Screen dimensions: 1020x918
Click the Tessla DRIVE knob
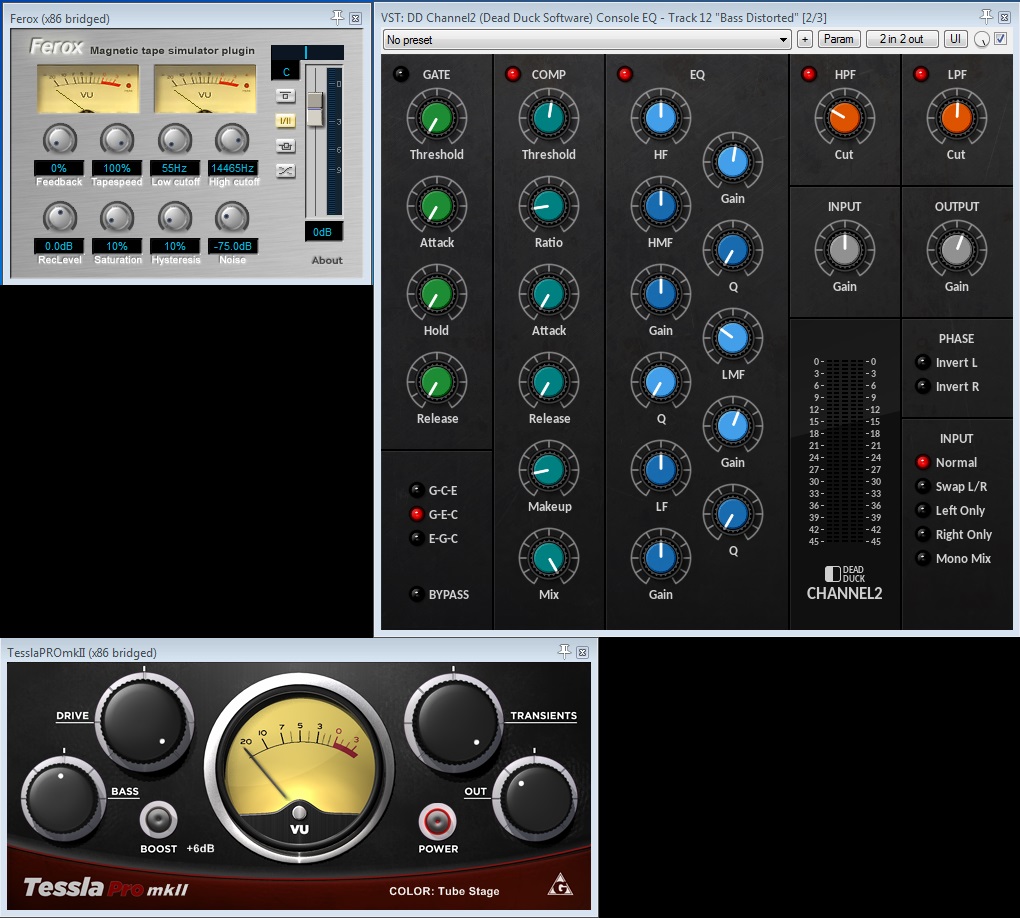(144, 723)
